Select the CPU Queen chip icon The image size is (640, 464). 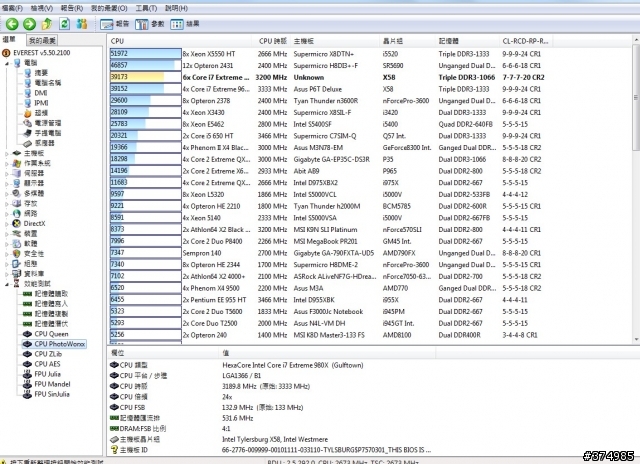click(27, 334)
